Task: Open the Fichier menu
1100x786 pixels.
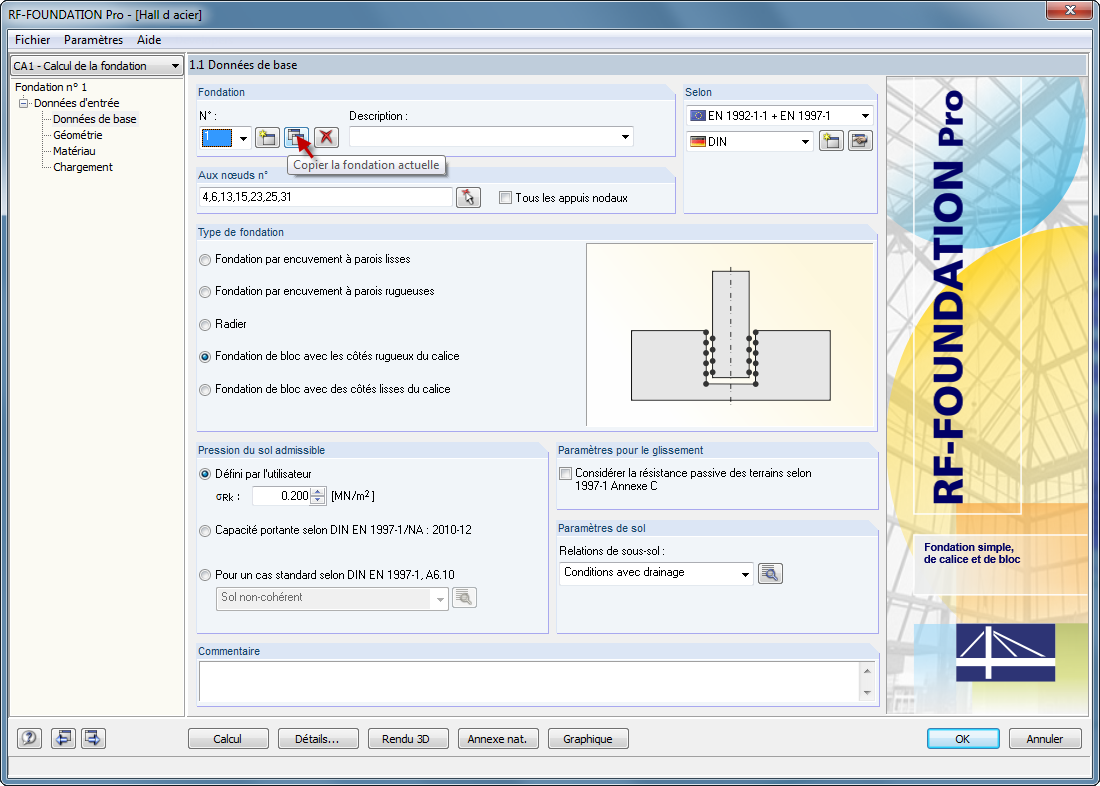Action: pyautogui.click(x=31, y=40)
